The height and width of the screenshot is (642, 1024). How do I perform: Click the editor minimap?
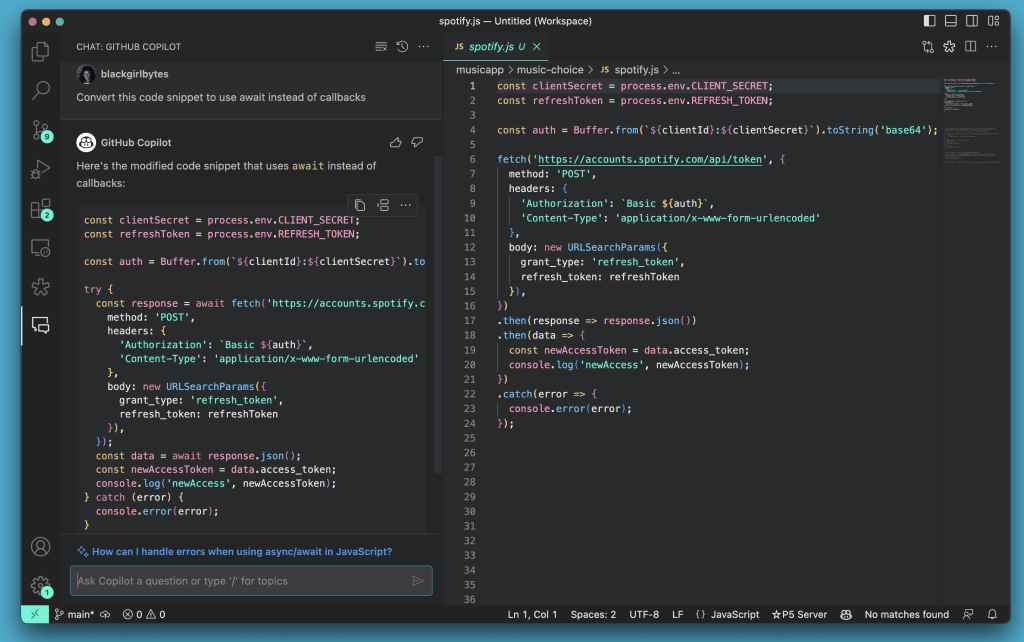tap(970, 121)
